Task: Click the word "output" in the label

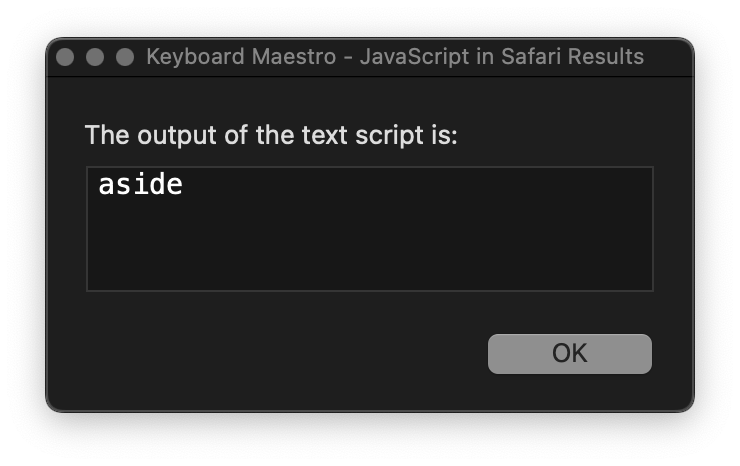Action: [177, 136]
